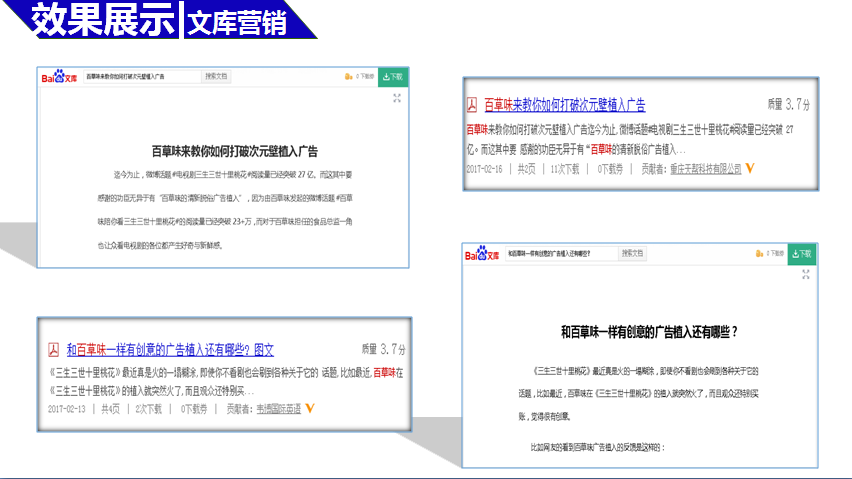Click date 2017-02-13 in search result

[x=66, y=409]
